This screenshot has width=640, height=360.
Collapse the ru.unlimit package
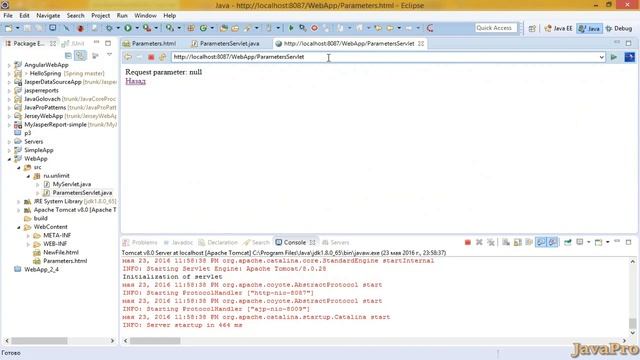click(x=28, y=176)
